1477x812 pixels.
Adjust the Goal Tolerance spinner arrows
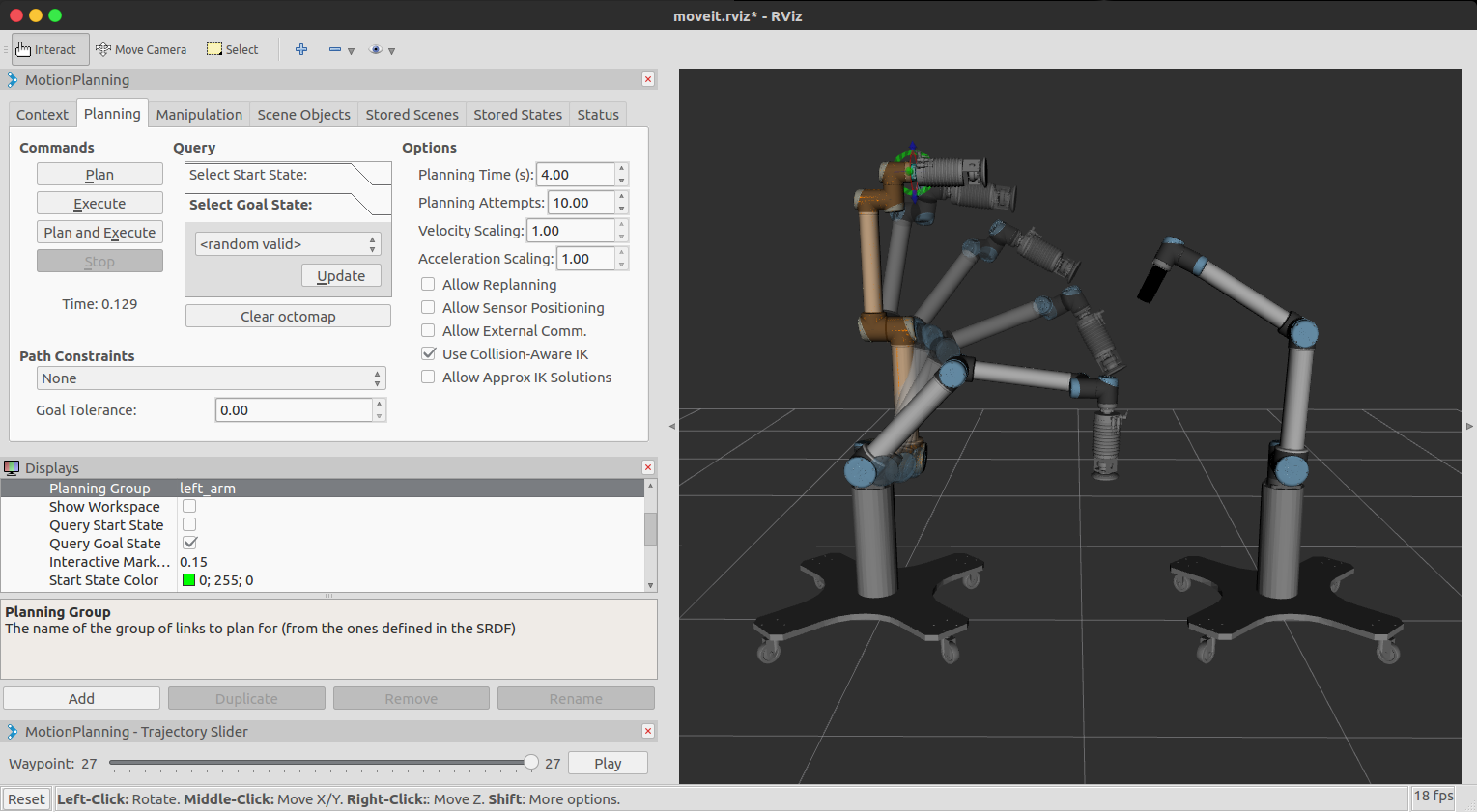click(380, 409)
